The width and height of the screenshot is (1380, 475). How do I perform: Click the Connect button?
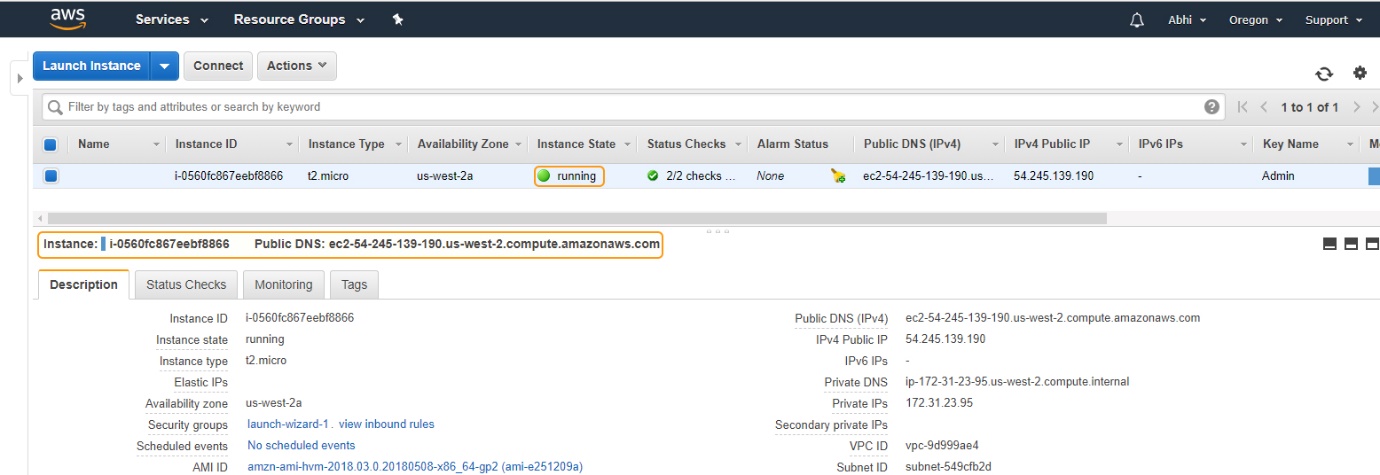(218, 66)
